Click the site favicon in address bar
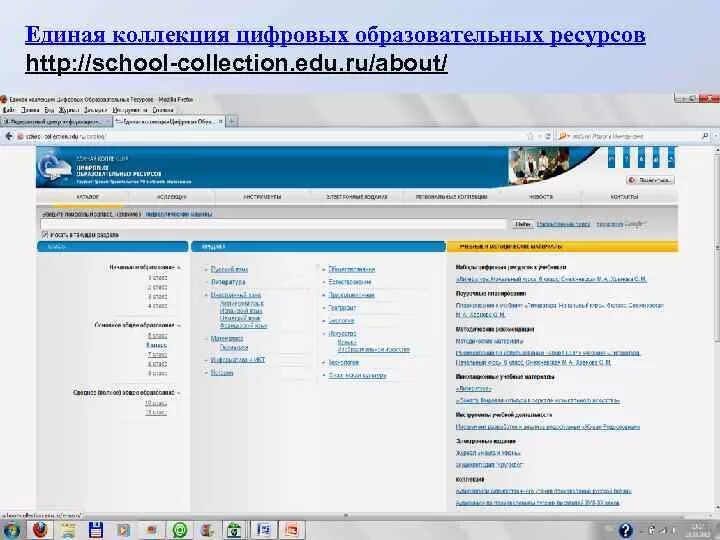This screenshot has height=540, width=720. [20, 136]
